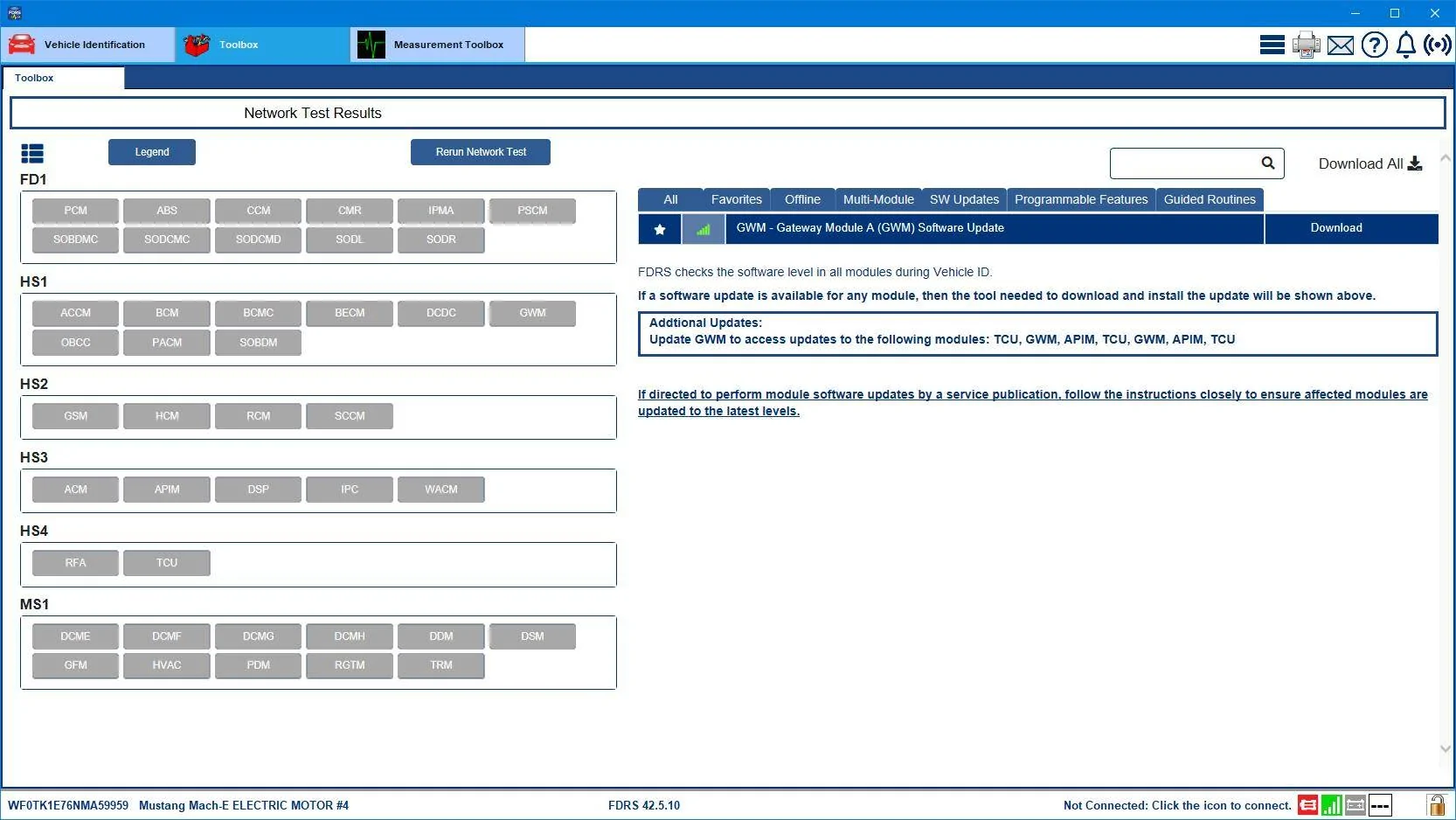Select the SCCM module button

pos(350,416)
